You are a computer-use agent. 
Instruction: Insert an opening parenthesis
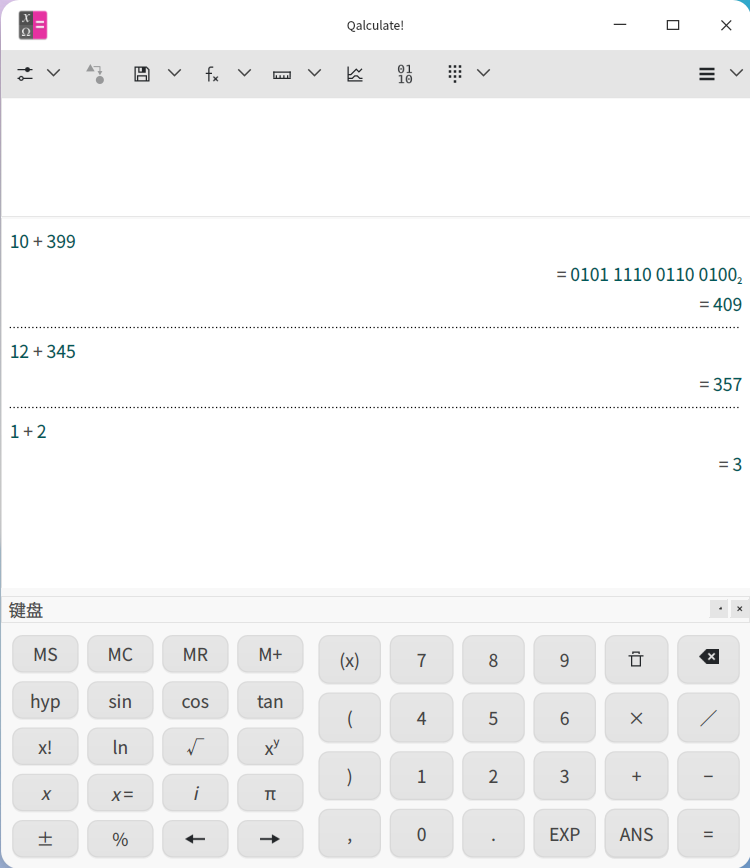click(x=349, y=718)
